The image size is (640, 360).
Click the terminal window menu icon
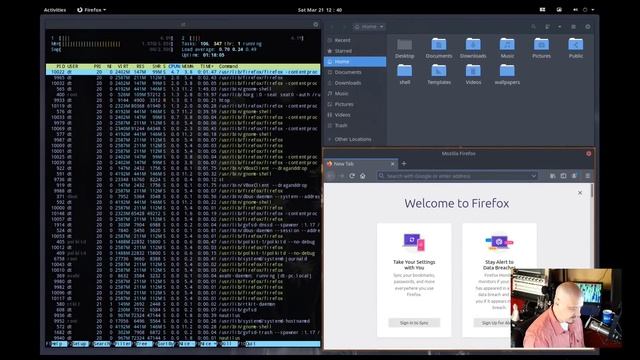tap(316, 24)
